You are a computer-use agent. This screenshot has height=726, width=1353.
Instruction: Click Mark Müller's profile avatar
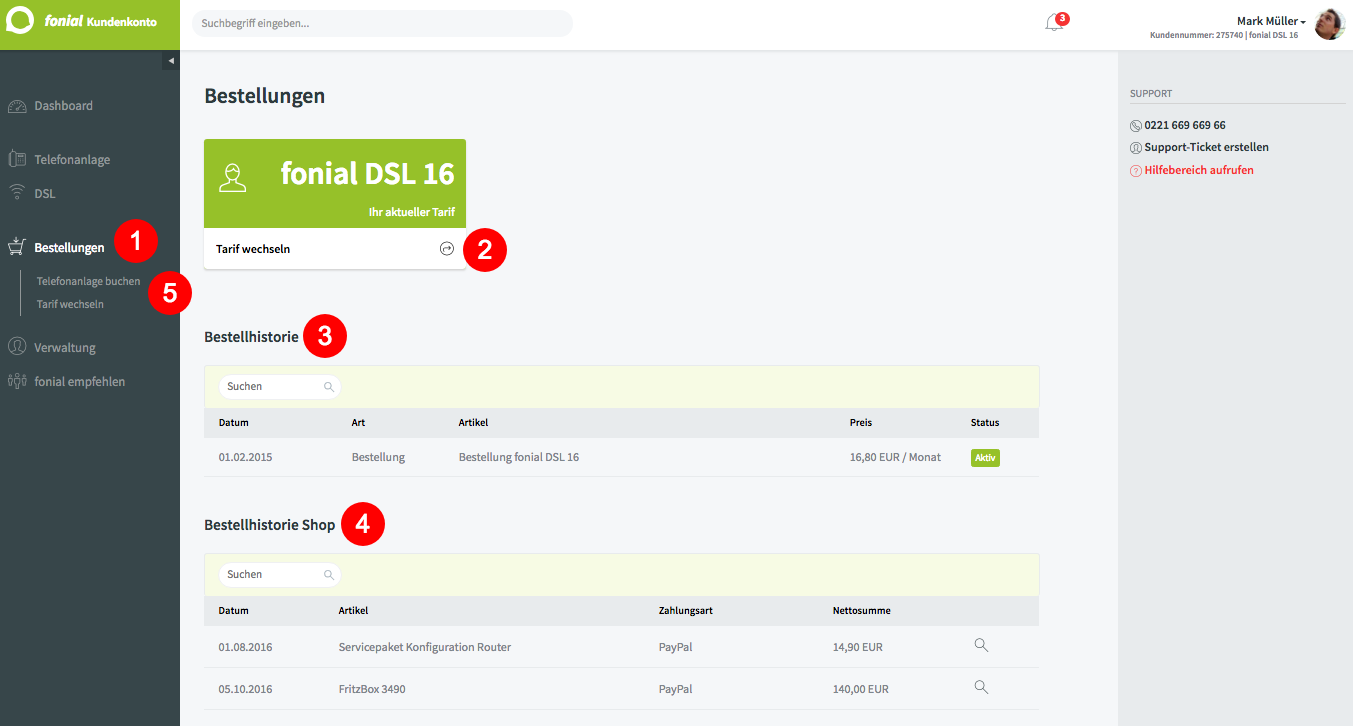point(1329,24)
